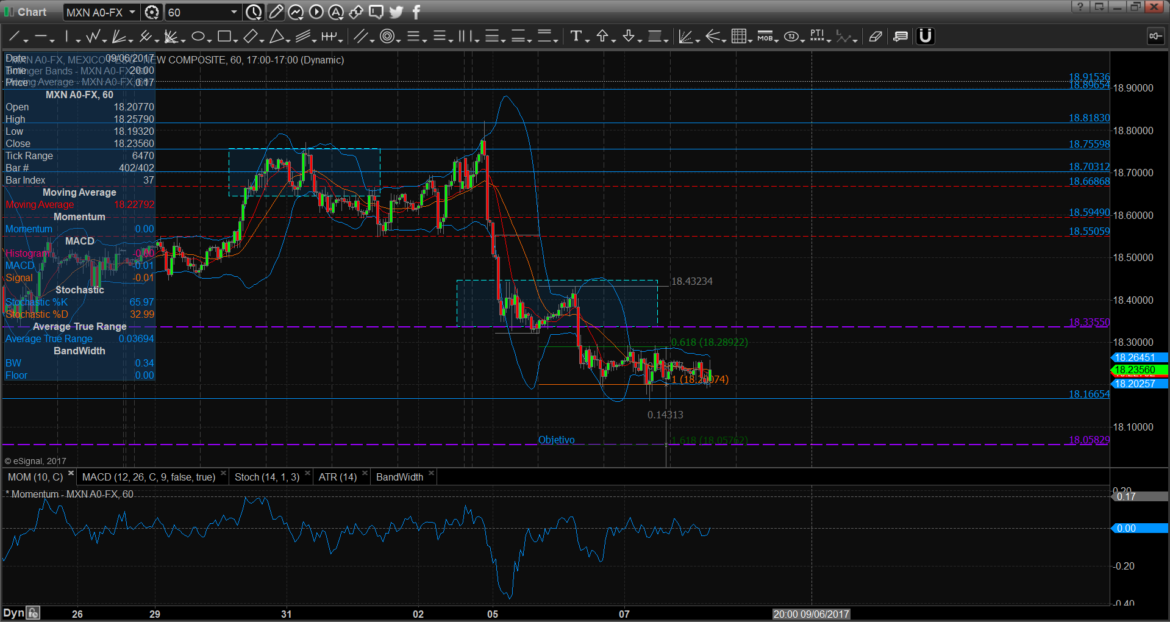Click the help question mark button
The image size is (1170, 622).
(x=1080, y=7)
